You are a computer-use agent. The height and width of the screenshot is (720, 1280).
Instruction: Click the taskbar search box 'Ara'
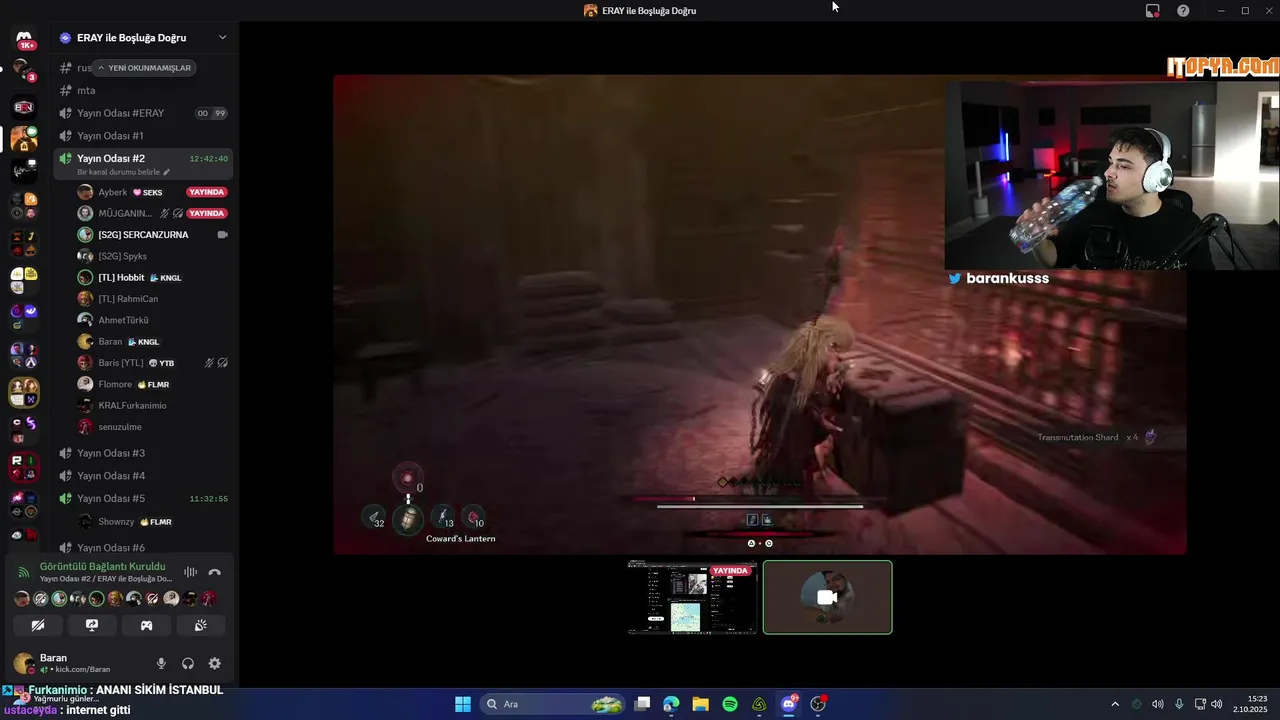[x=553, y=704]
